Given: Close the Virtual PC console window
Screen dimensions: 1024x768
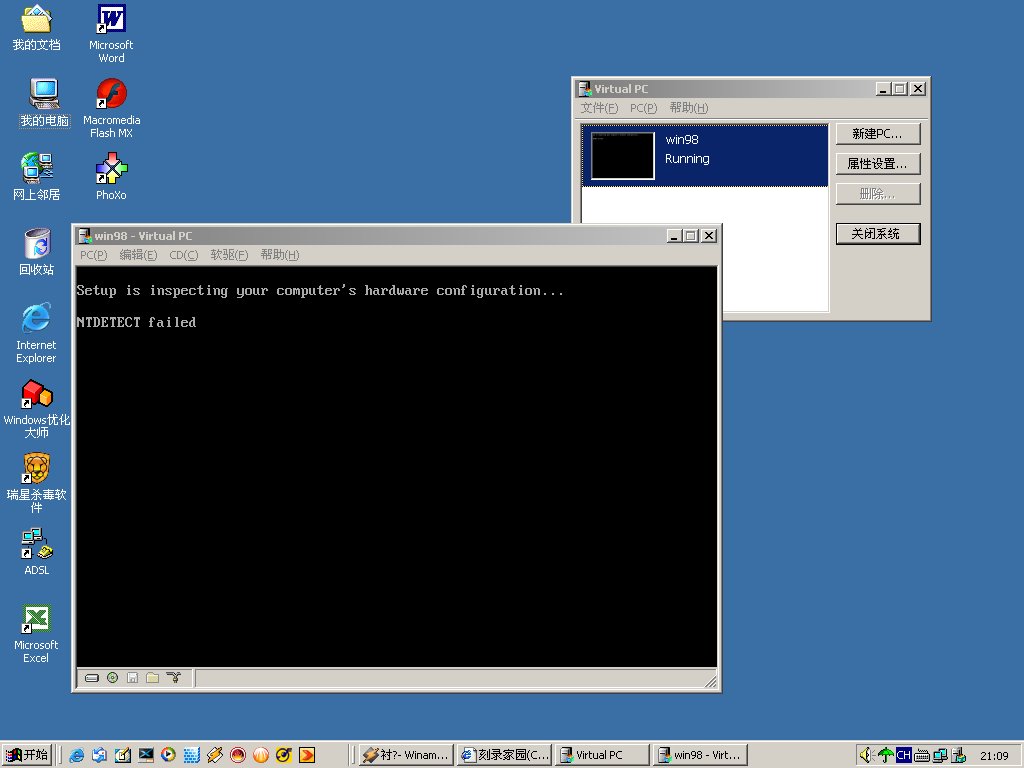Looking at the screenshot, I should pos(918,89).
